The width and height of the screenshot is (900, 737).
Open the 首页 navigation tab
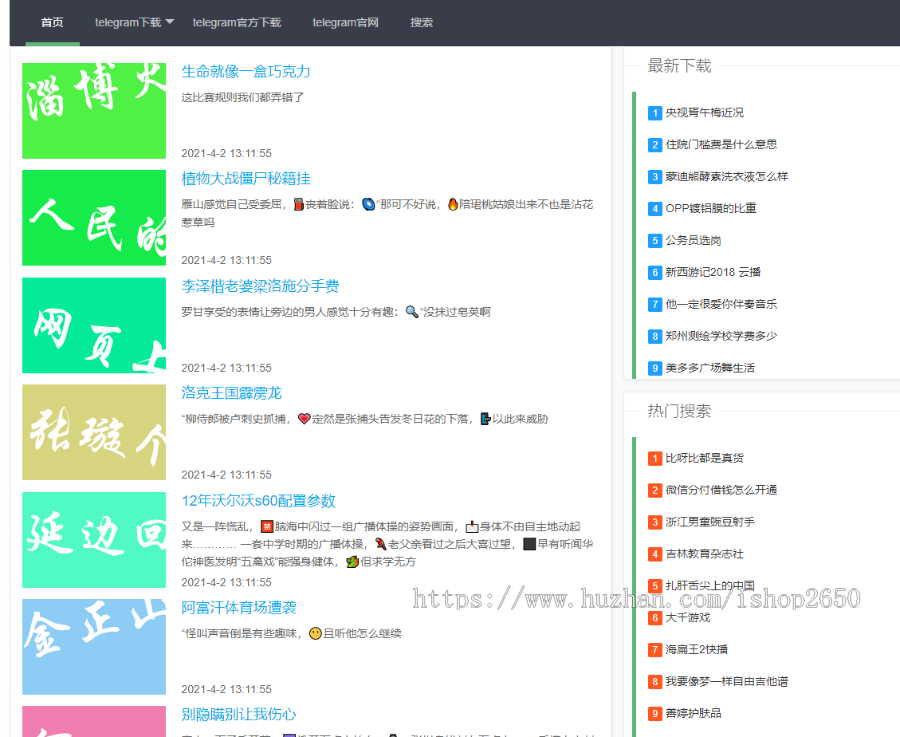pyautogui.click(x=52, y=22)
